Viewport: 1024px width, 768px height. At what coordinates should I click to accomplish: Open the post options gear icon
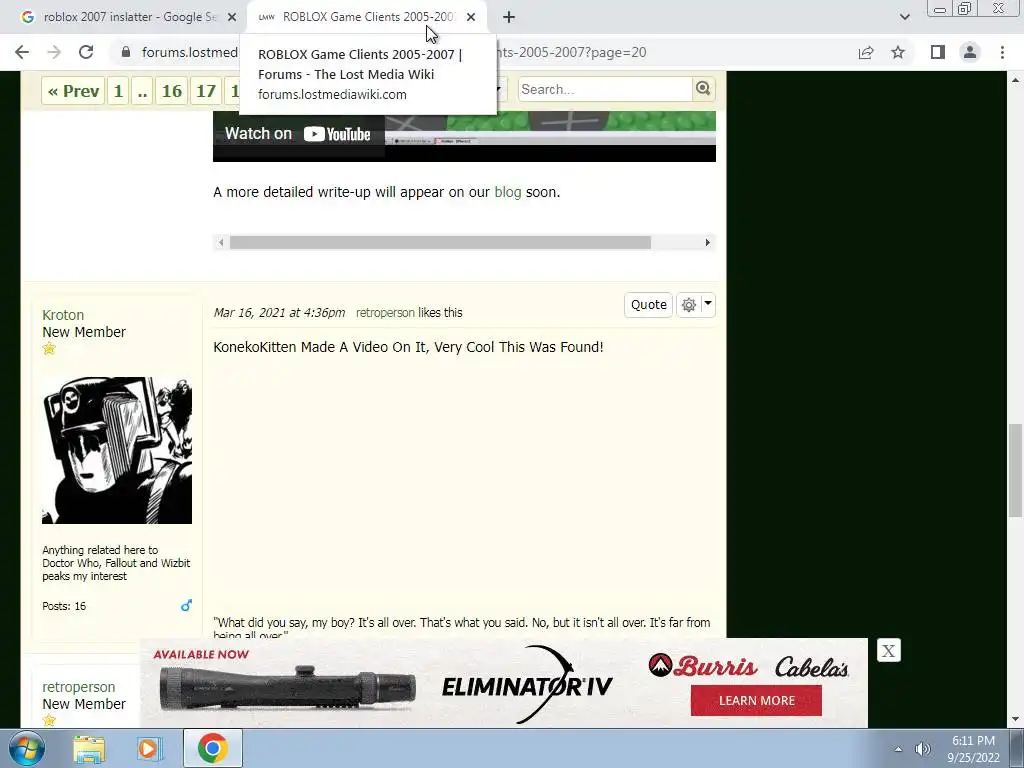(688, 305)
